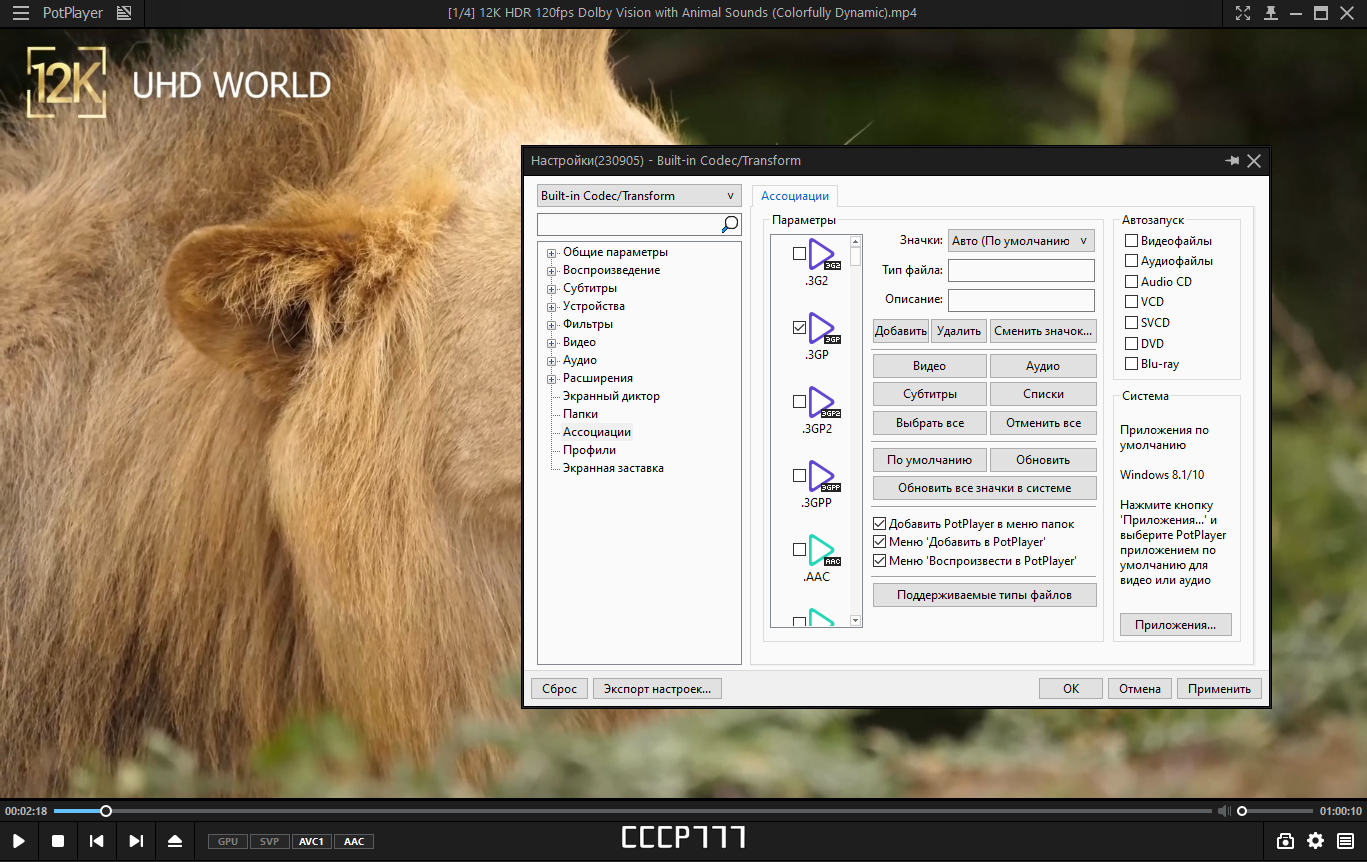The height and width of the screenshot is (862, 1367).
Task: Uncheck 'Добавить PotPlayer в меню папок'
Action: click(880, 524)
